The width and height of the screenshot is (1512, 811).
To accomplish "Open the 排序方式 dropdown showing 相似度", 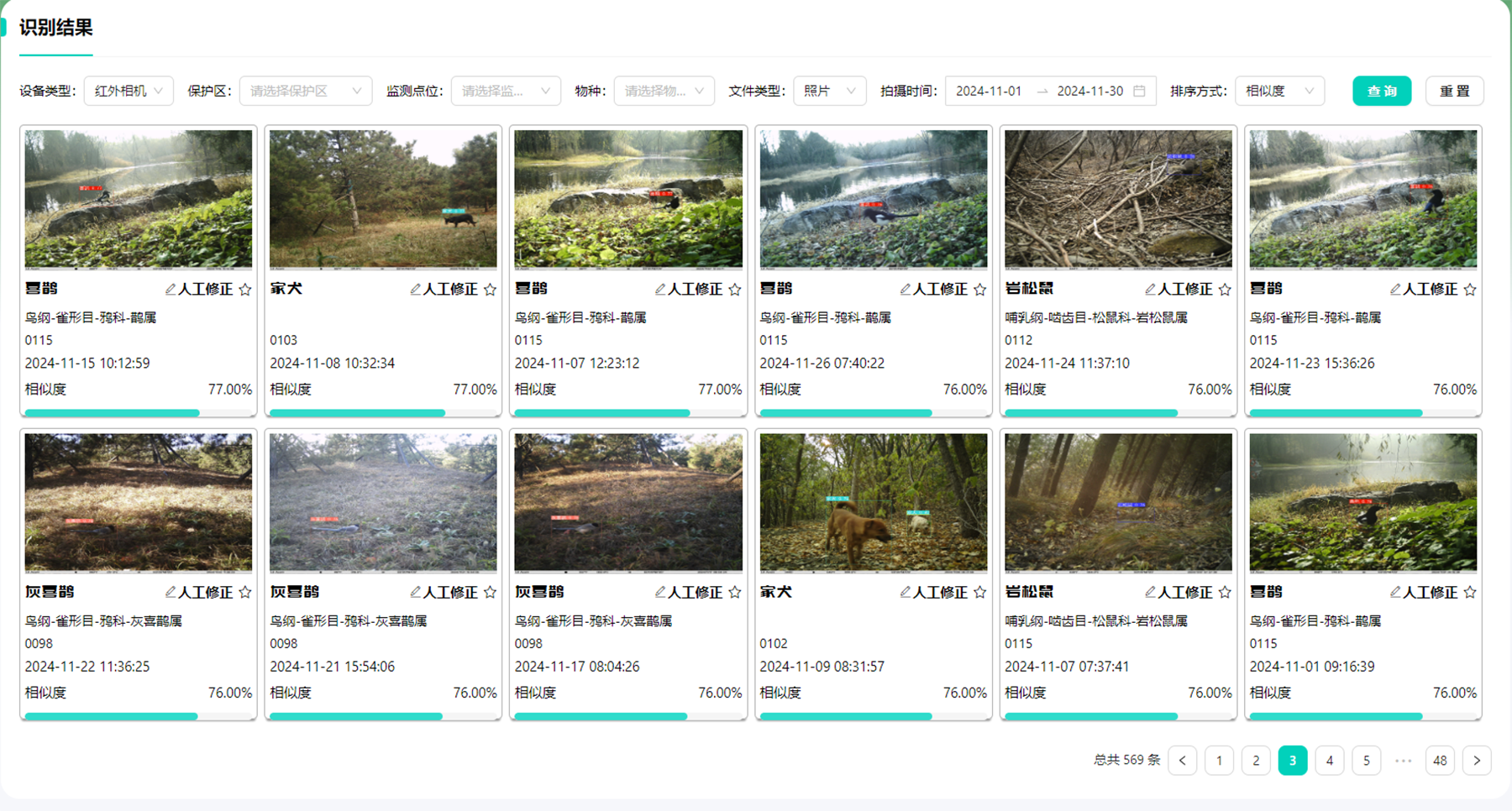I will tap(1278, 91).
